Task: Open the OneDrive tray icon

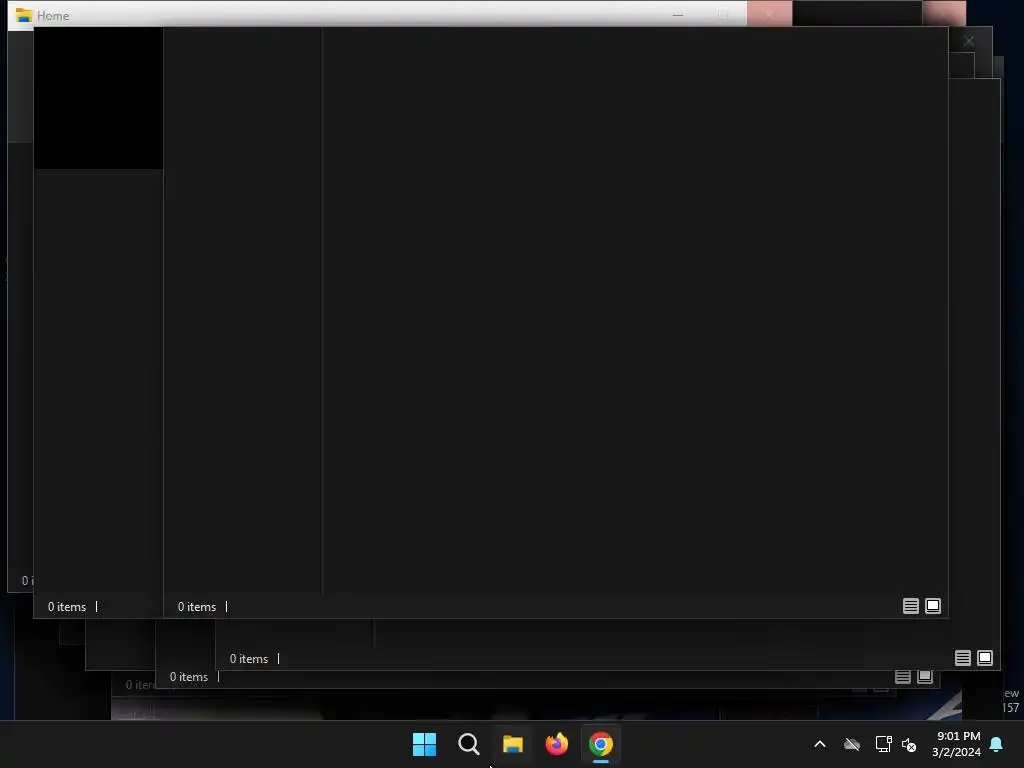Action: (852, 744)
